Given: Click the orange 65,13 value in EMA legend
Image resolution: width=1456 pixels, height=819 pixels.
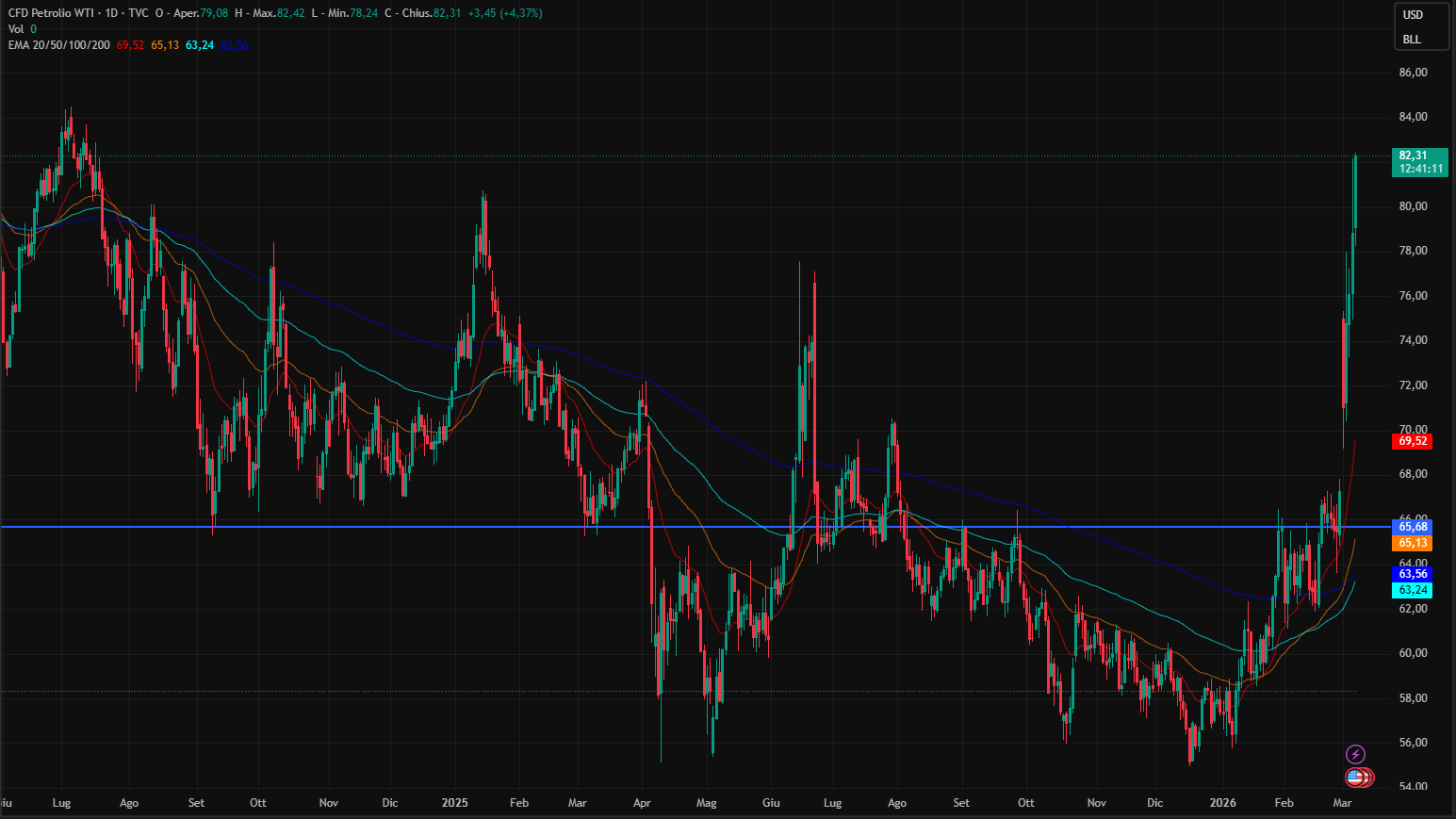Looking at the screenshot, I should click(165, 45).
